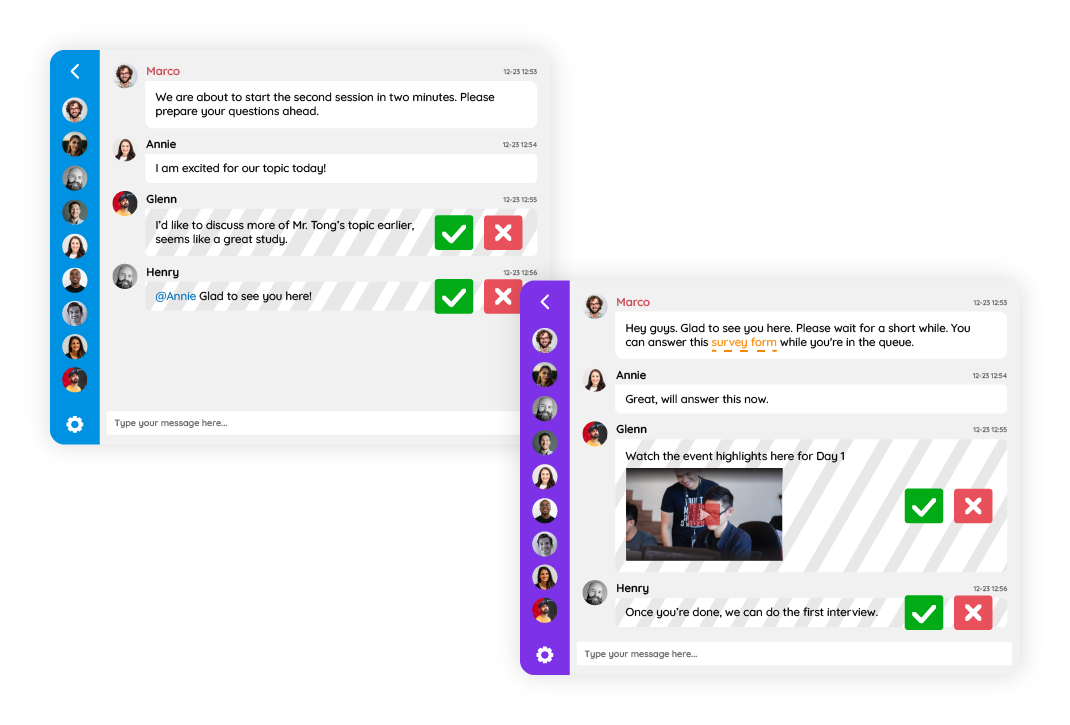
Task: Click the @Annie mention link
Action: point(175,296)
